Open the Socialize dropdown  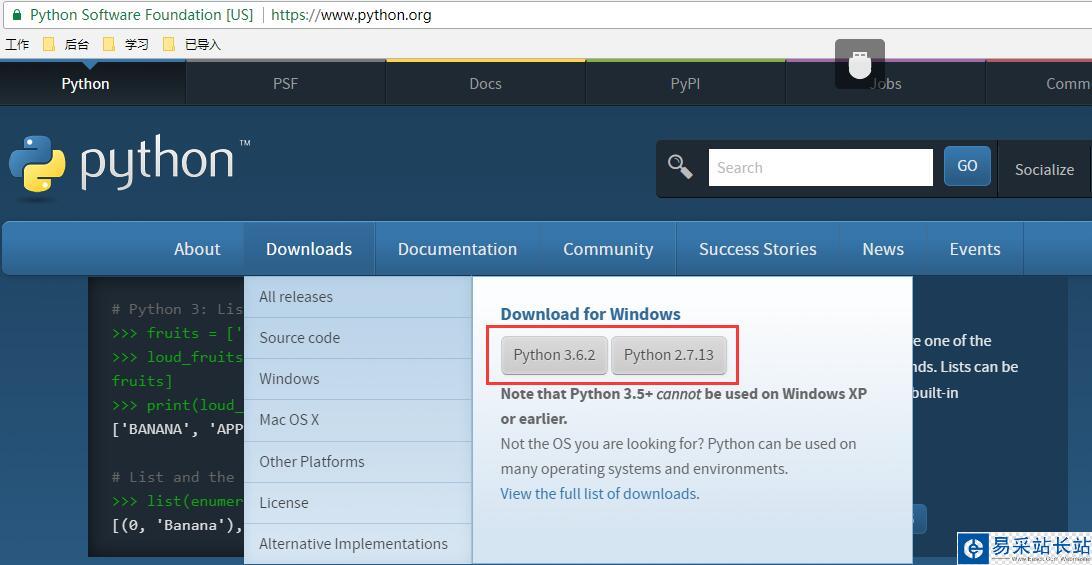[1044, 169]
